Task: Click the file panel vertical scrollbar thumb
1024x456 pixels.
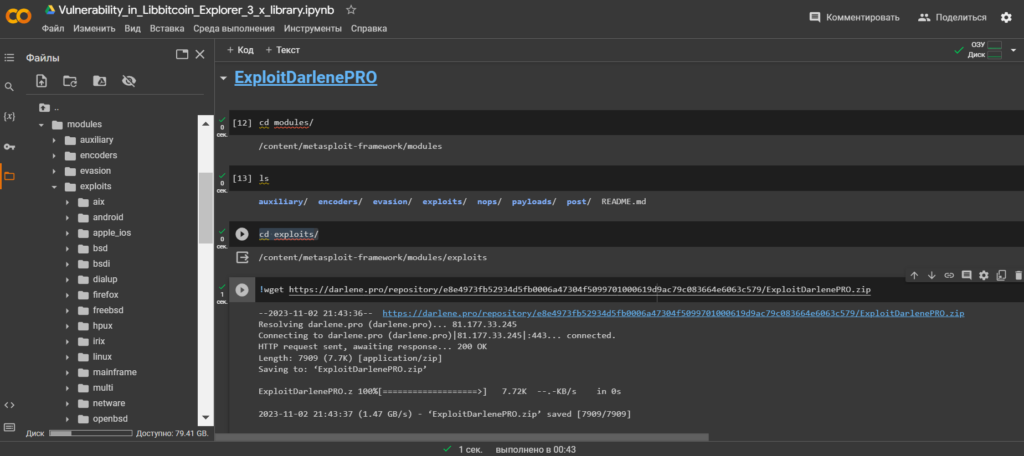Action: (x=205, y=206)
